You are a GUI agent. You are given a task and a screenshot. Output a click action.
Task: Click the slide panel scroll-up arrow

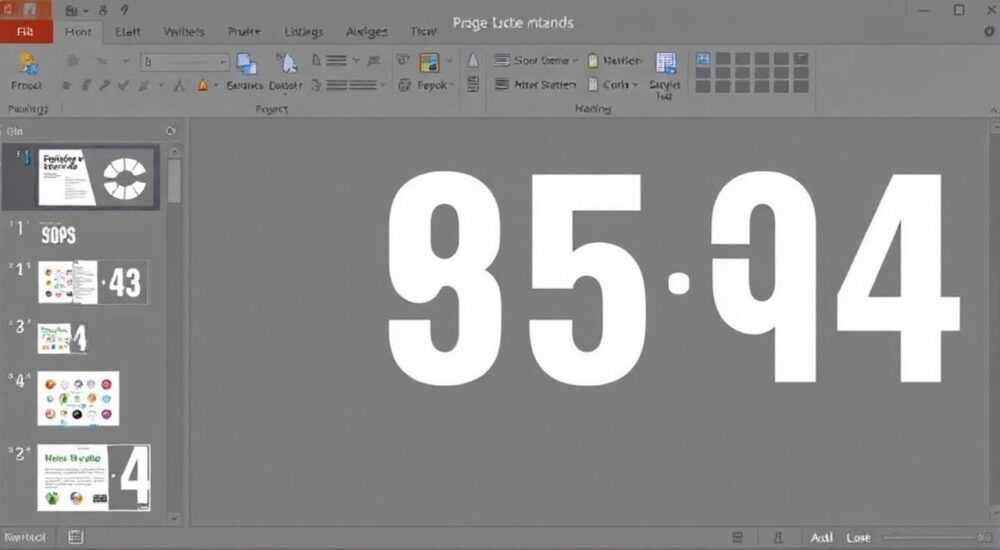173,152
